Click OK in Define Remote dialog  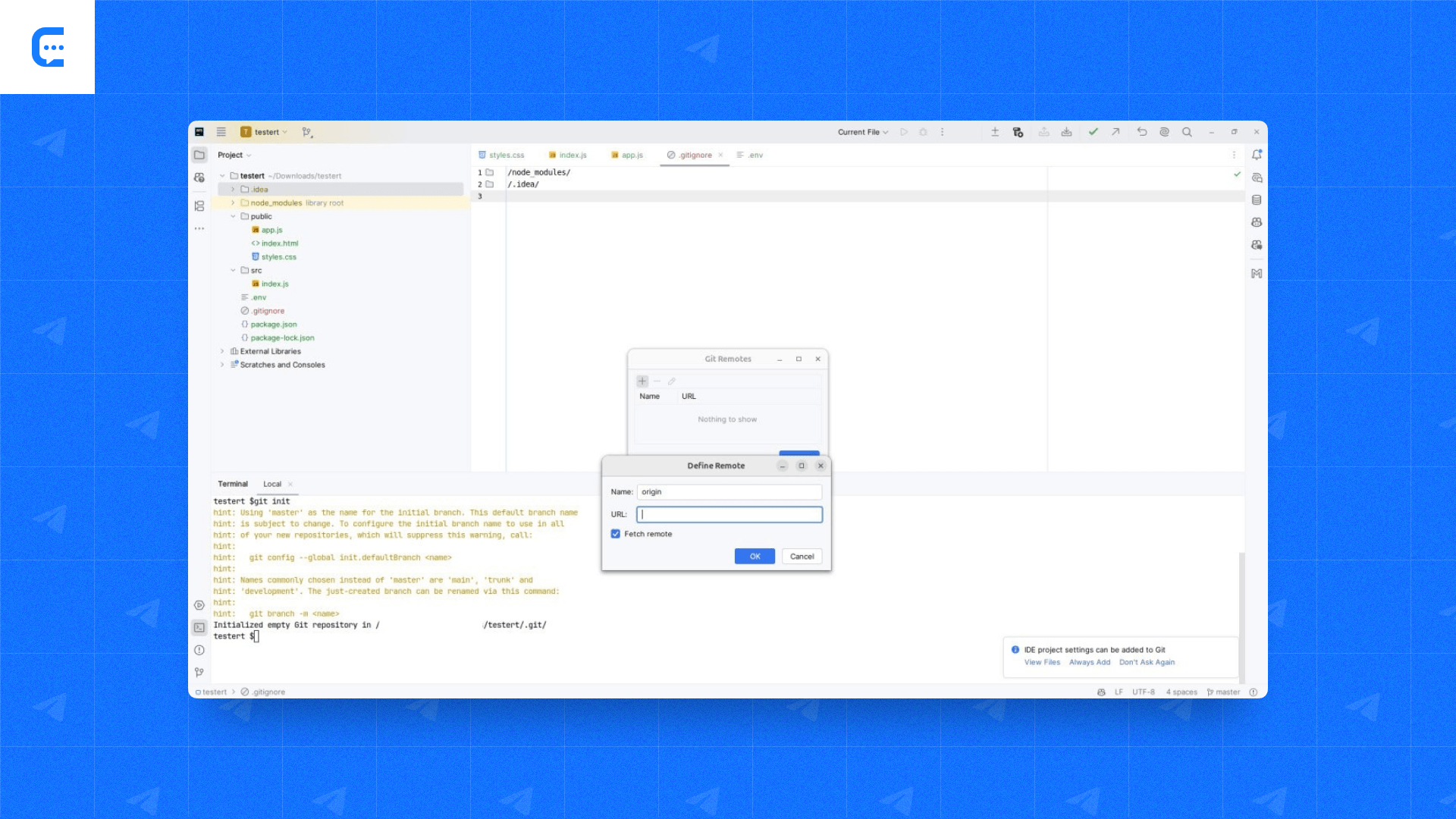(755, 557)
